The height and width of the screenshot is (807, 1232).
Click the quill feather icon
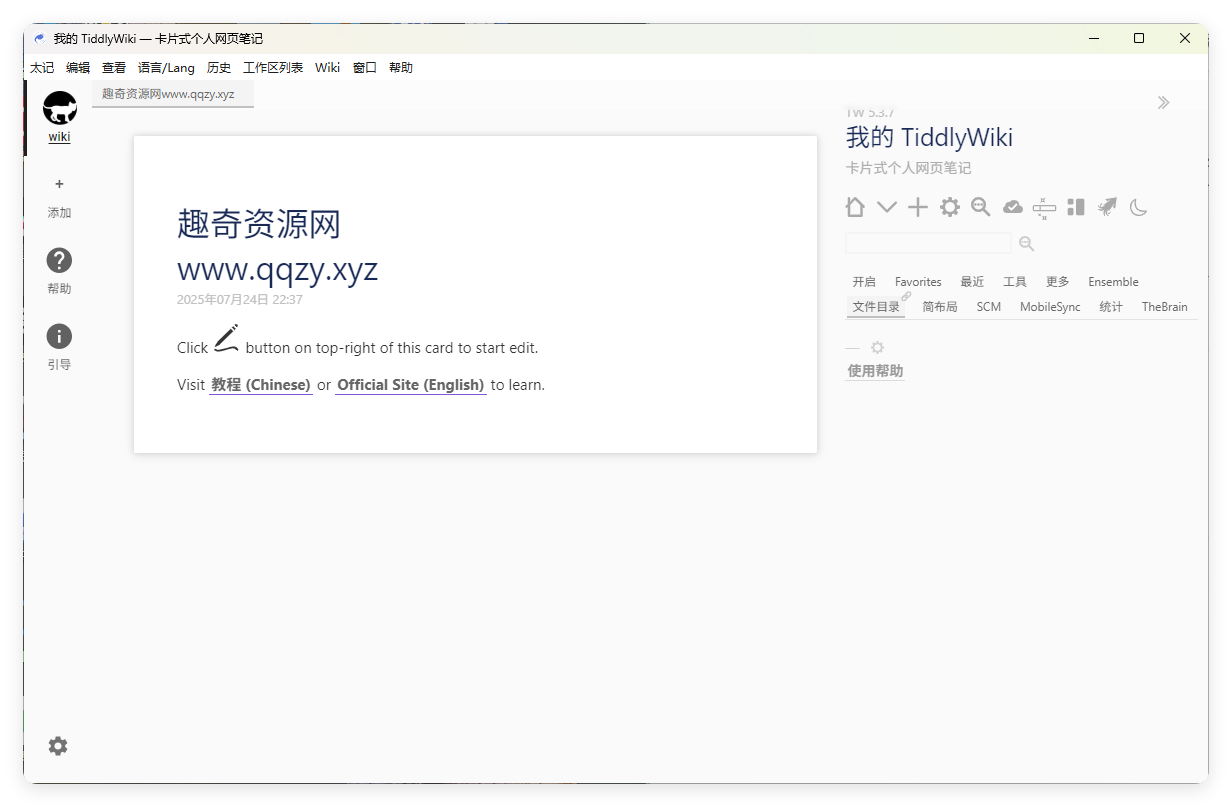[x=1107, y=207]
